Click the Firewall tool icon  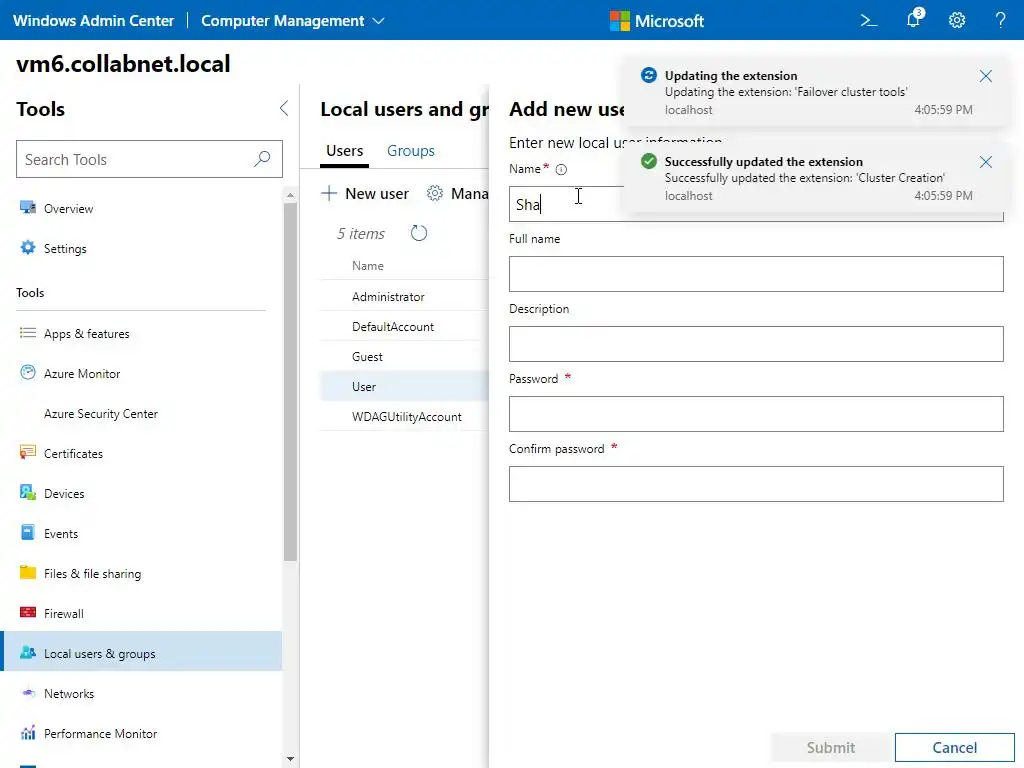point(28,613)
